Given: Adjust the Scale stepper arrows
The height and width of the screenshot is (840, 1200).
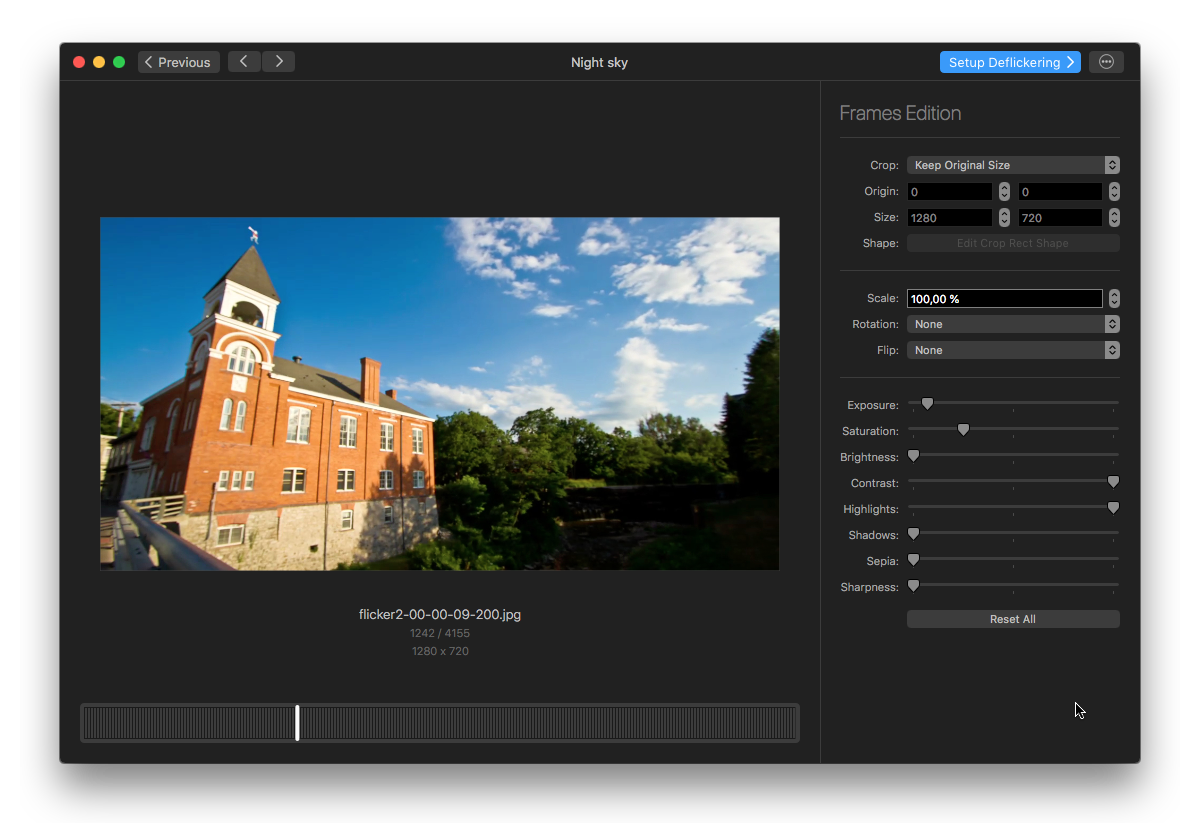Looking at the screenshot, I should click(x=1114, y=298).
